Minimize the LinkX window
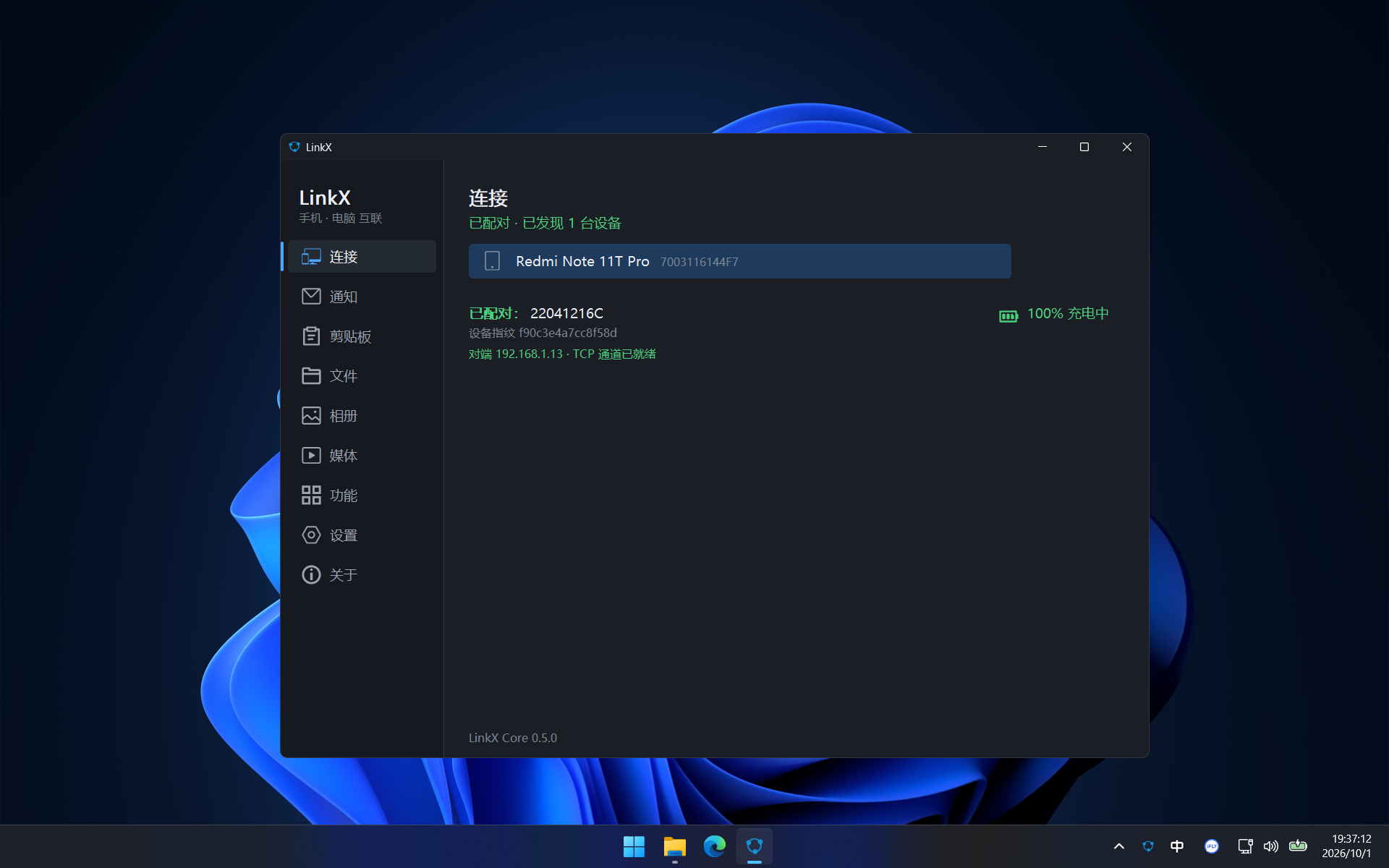This screenshot has height=868, width=1389. click(1042, 147)
